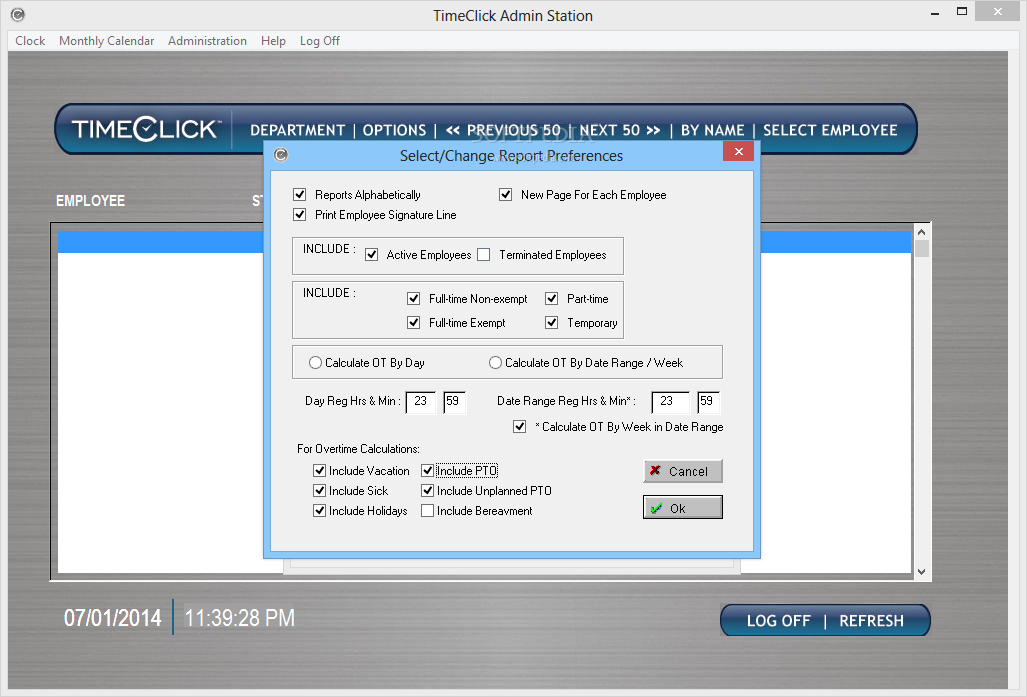Viewport: 1027px width, 697px height.
Task: Click BY NAME in the banner
Action: (x=713, y=130)
